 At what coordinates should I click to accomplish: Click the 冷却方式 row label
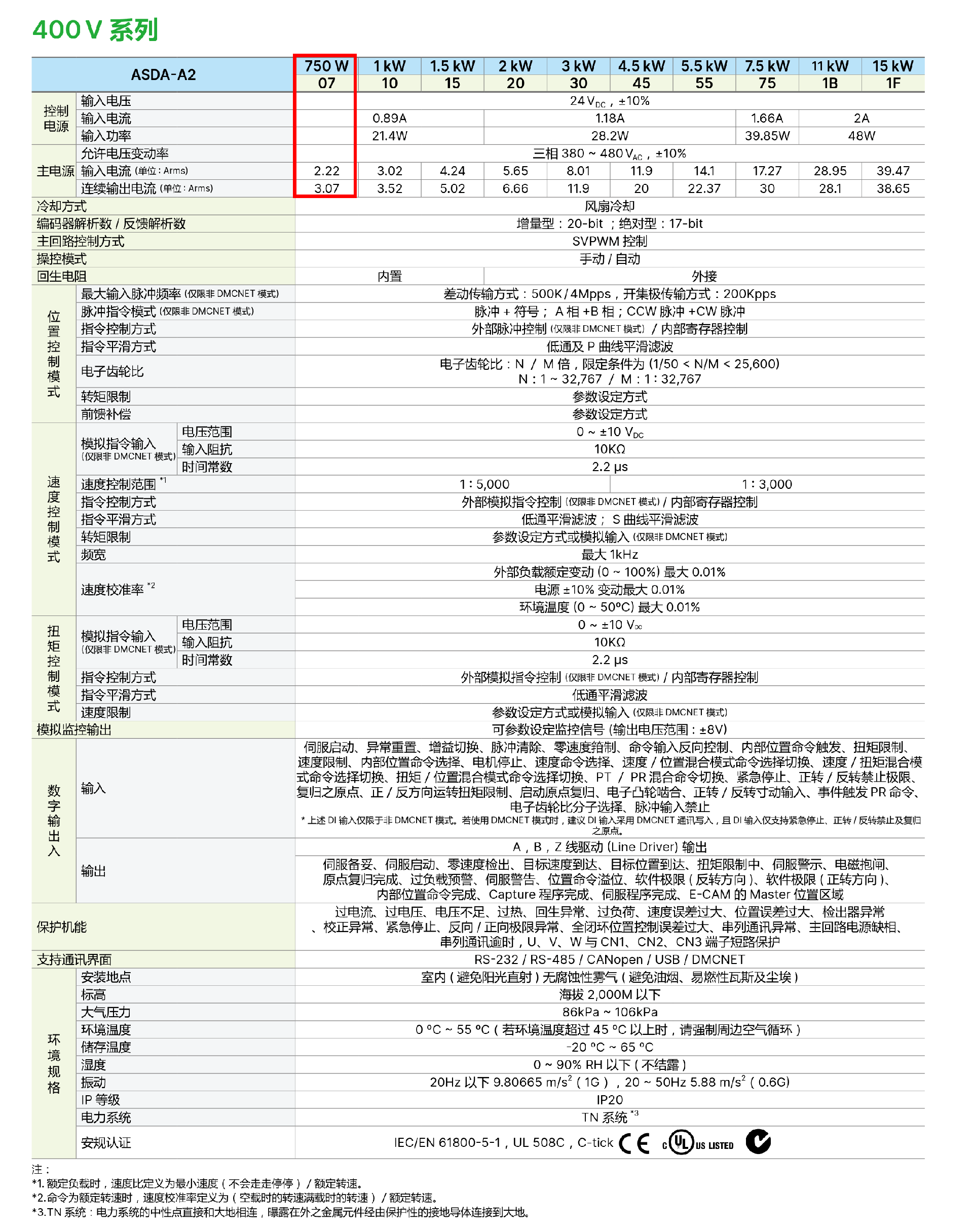coord(61,206)
